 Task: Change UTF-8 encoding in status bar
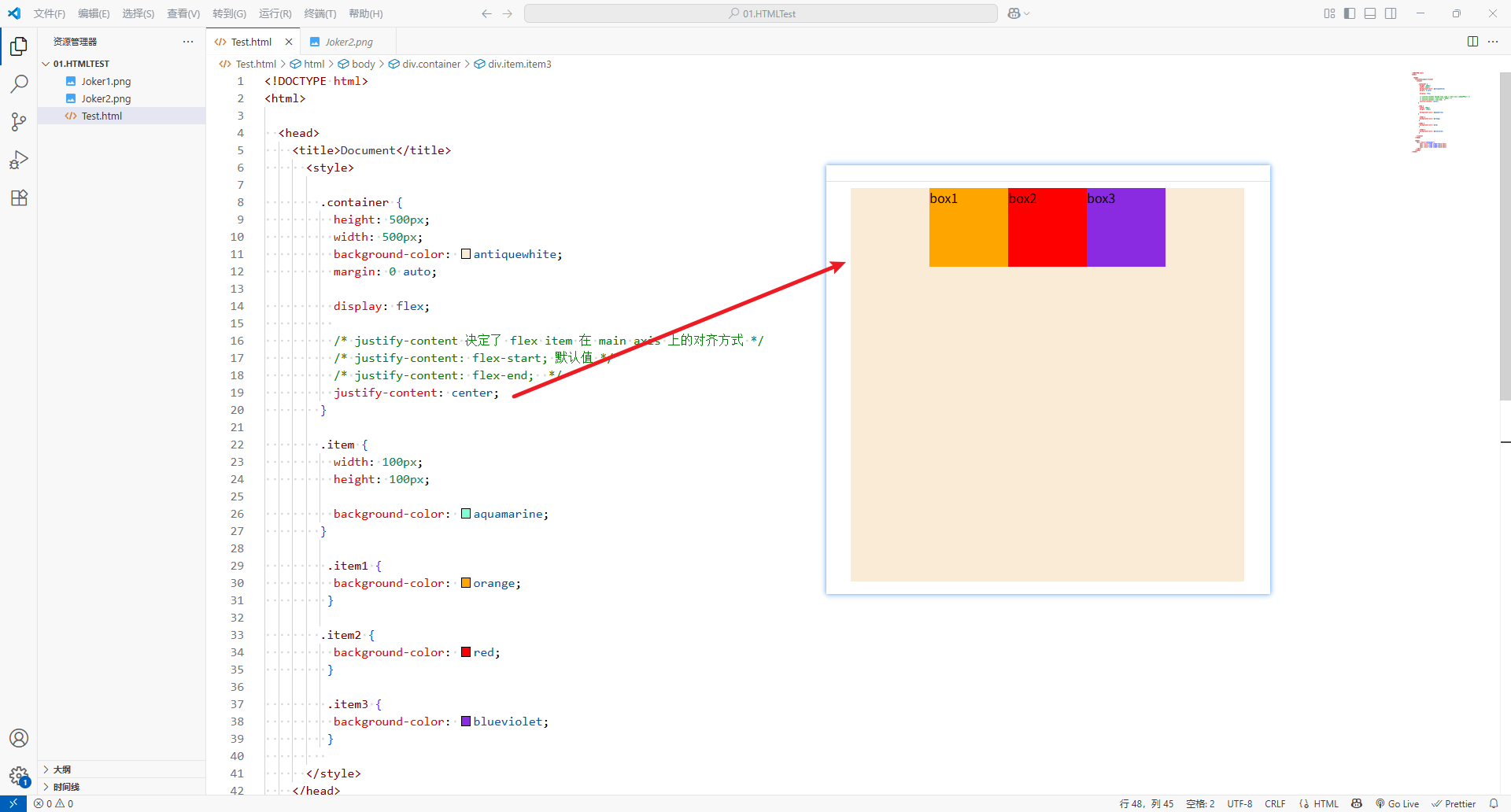tap(1239, 803)
